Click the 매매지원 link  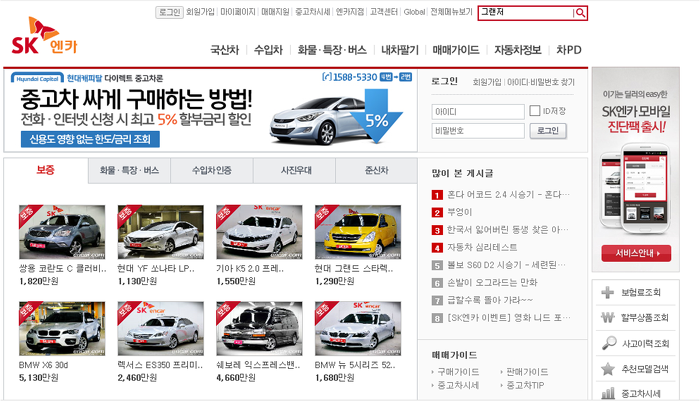point(275,12)
